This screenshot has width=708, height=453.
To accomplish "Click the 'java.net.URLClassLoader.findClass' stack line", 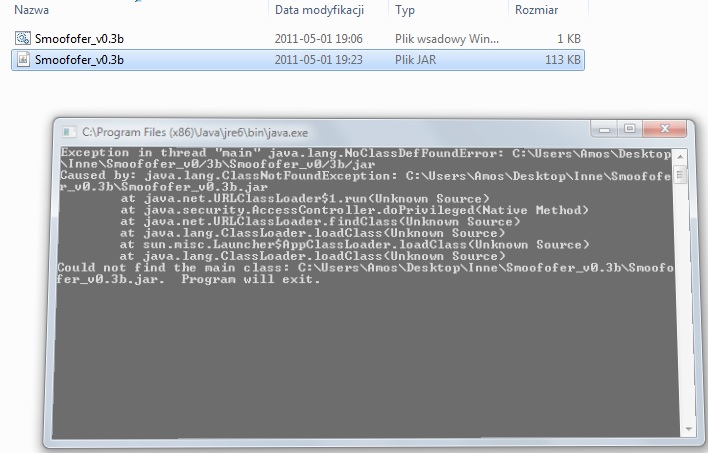I will (x=320, y=222).
